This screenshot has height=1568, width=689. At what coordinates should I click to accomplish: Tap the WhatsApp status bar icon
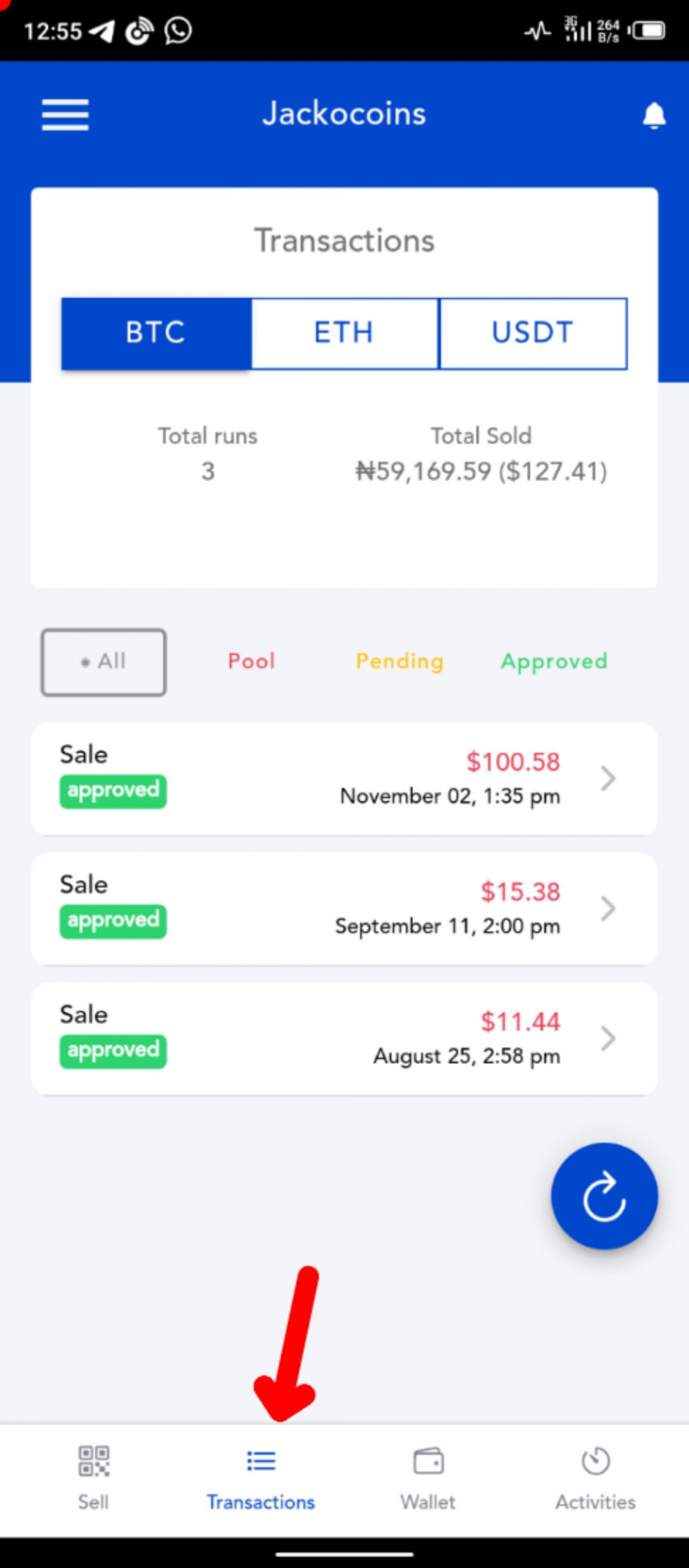(178, 31)
